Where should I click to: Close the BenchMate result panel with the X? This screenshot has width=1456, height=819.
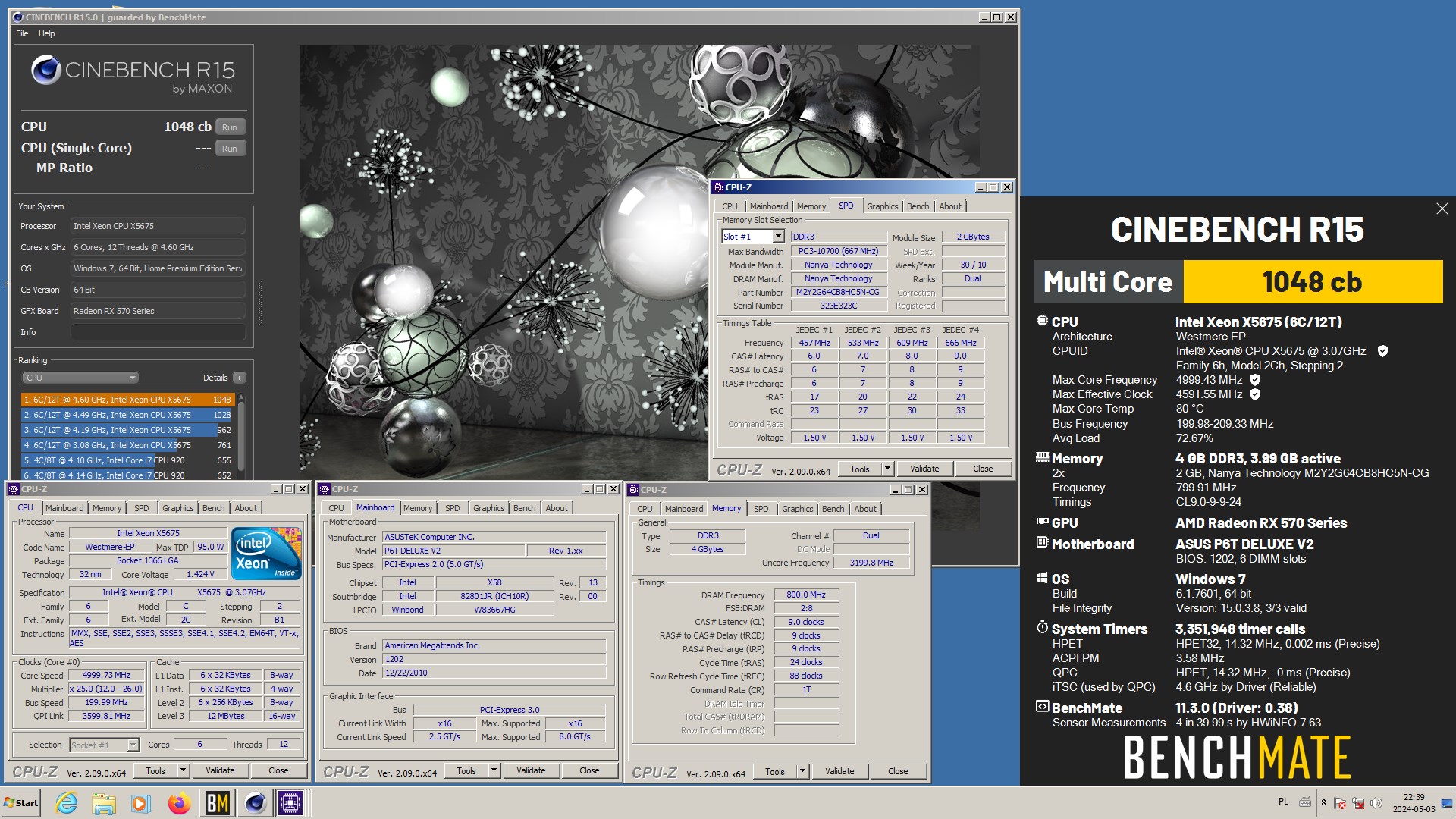1442,209
